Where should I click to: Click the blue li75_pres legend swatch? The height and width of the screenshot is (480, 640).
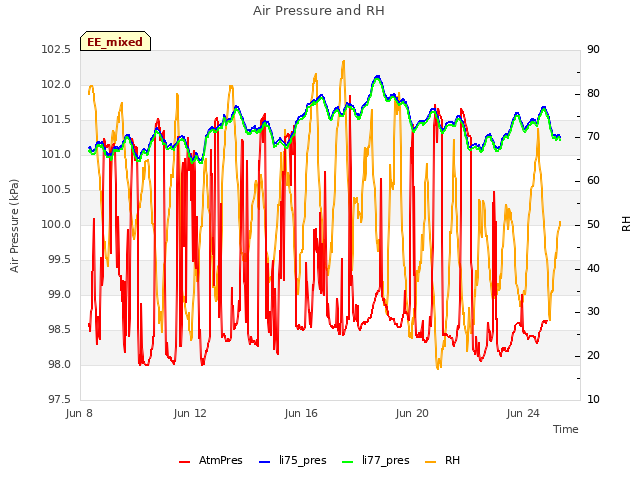point(265,462)
